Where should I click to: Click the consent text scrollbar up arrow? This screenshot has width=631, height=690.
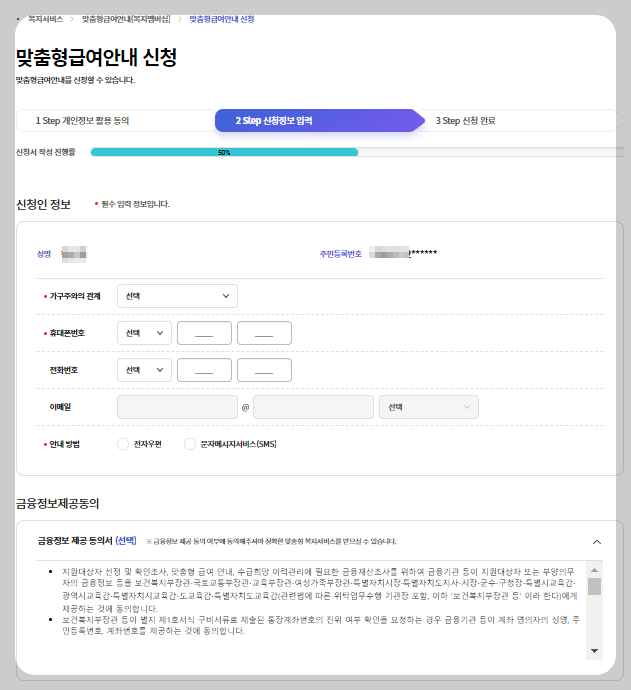(594, 570)
